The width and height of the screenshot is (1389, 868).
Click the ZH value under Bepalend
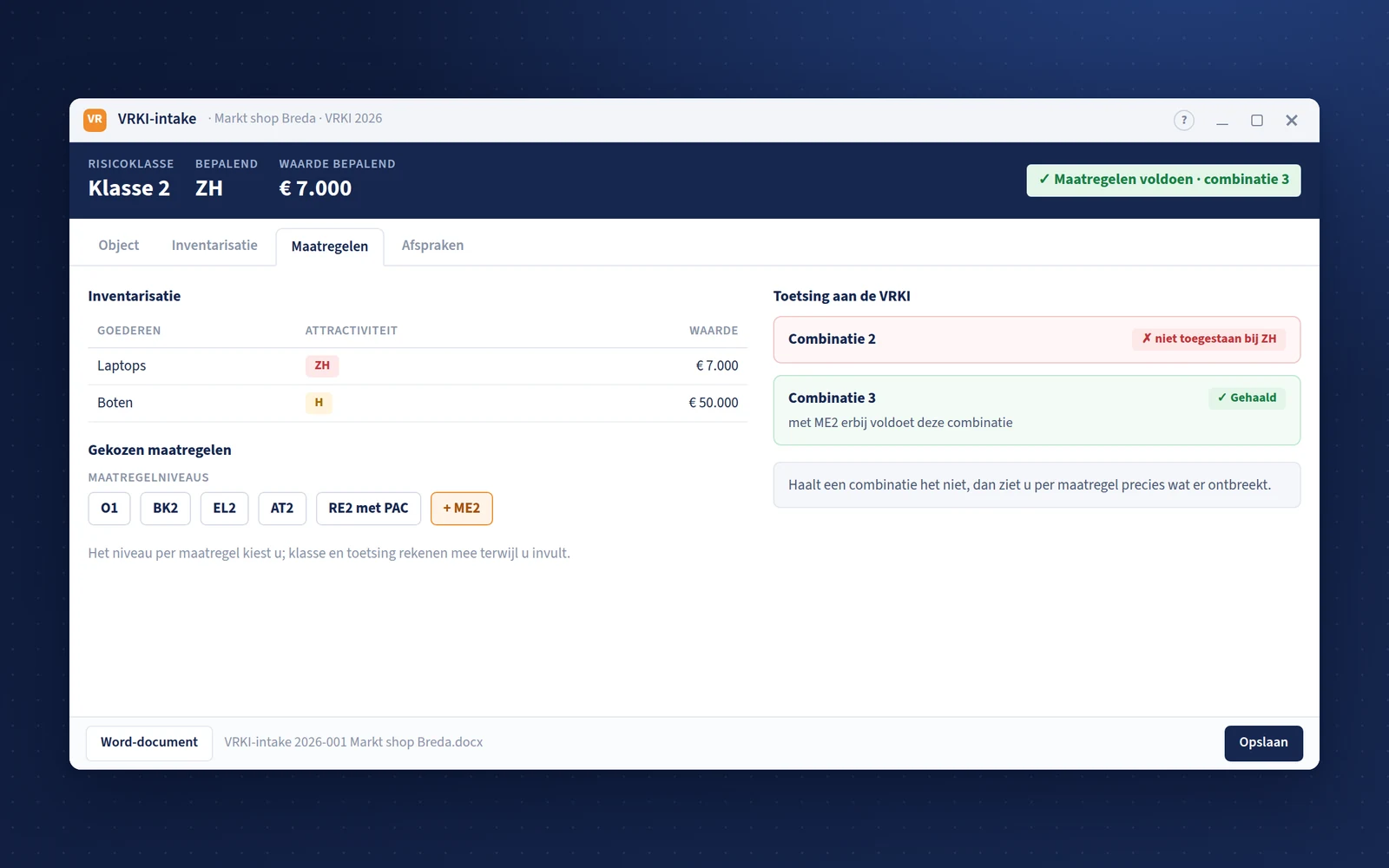(x=209, y=188)
